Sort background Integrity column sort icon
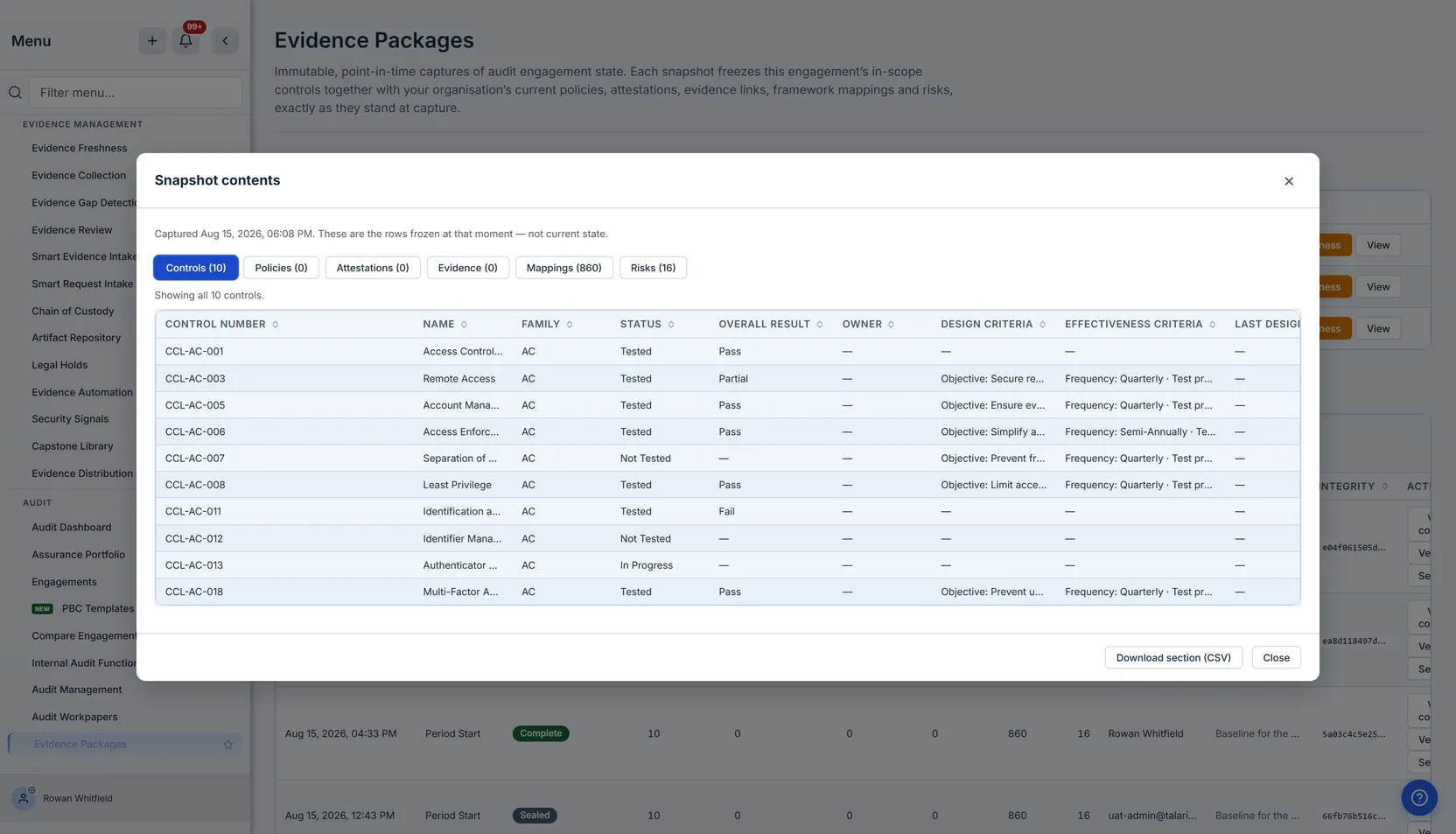The height and width of the screenshot is (834, 1456). 1384,487
